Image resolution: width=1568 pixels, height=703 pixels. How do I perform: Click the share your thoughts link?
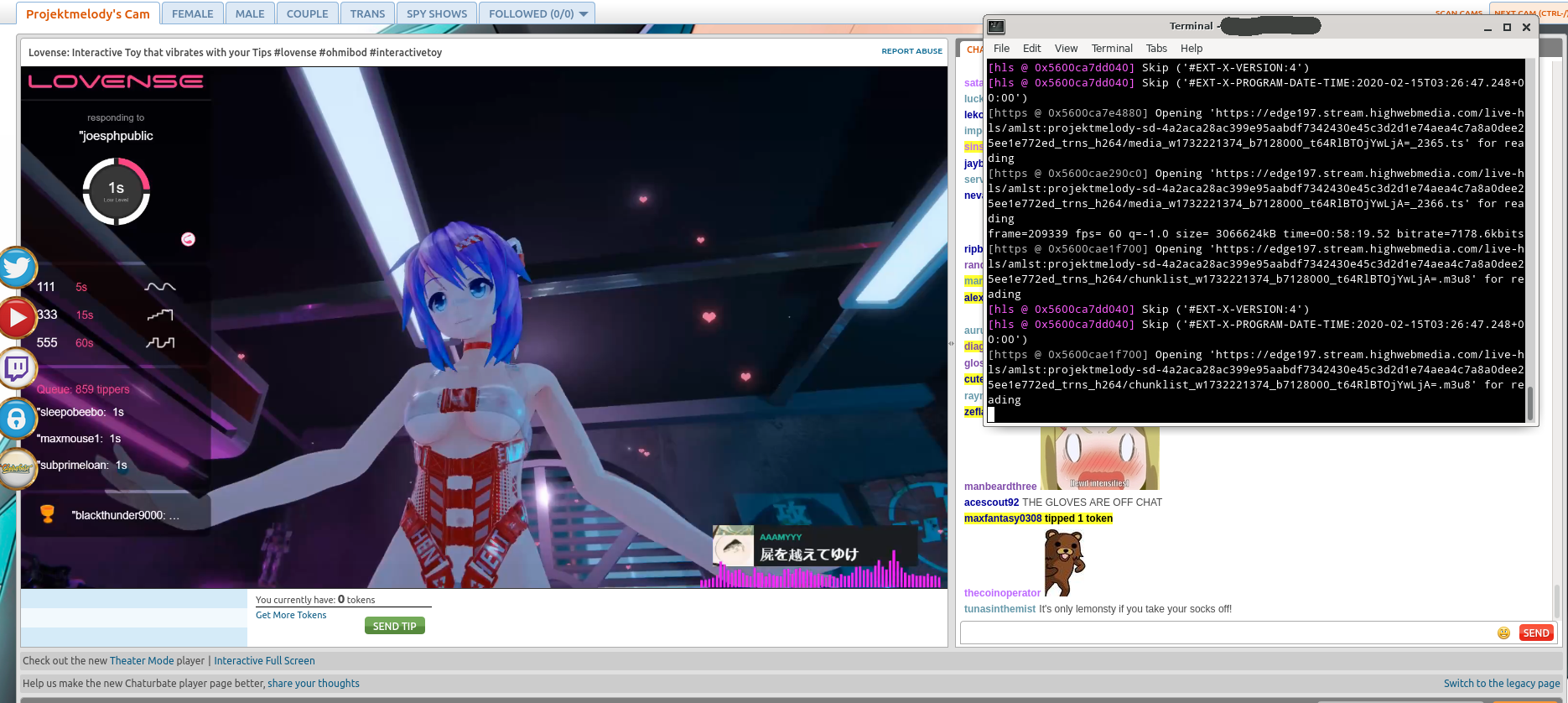tap(314, 684)
